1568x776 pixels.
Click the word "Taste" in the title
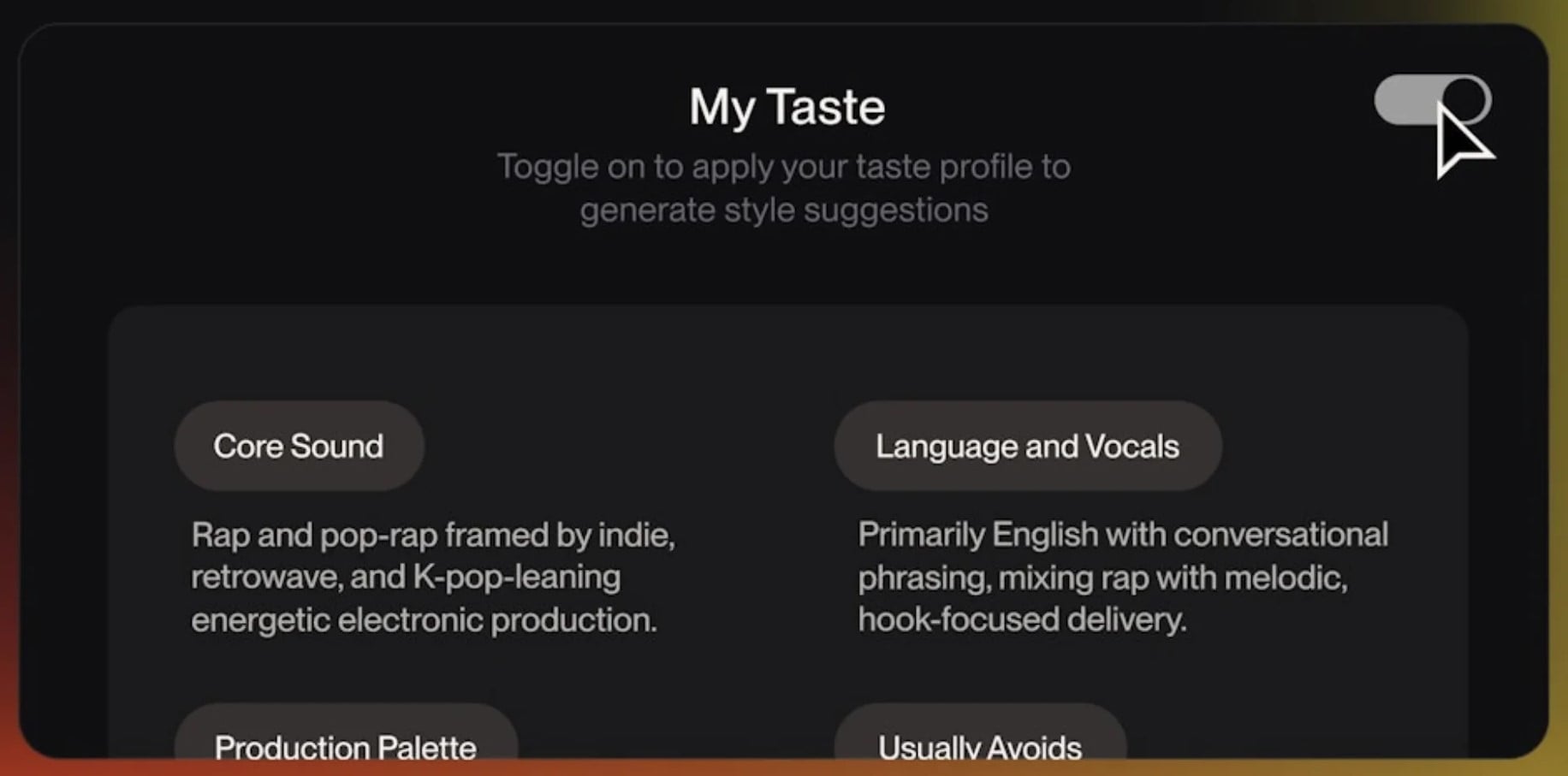(x=826, y=107)
